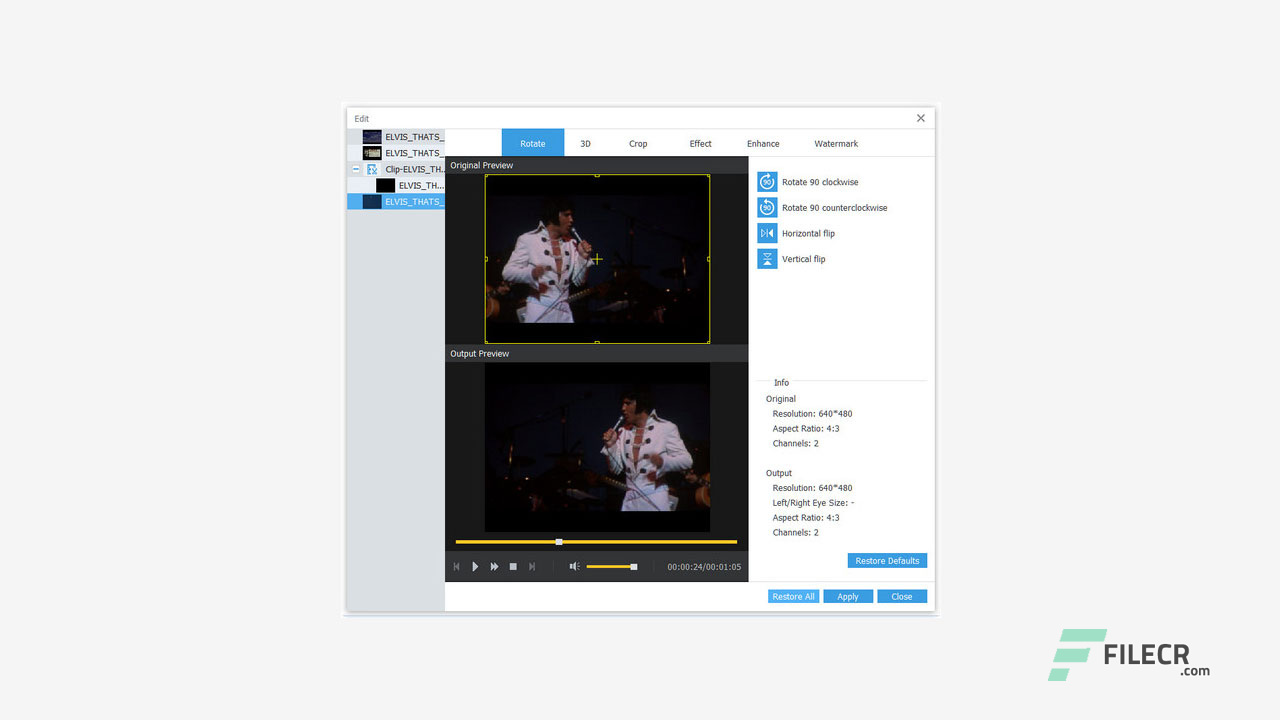
Task: Mute the preview audio with the speaker icon
Action: point(574,567)
